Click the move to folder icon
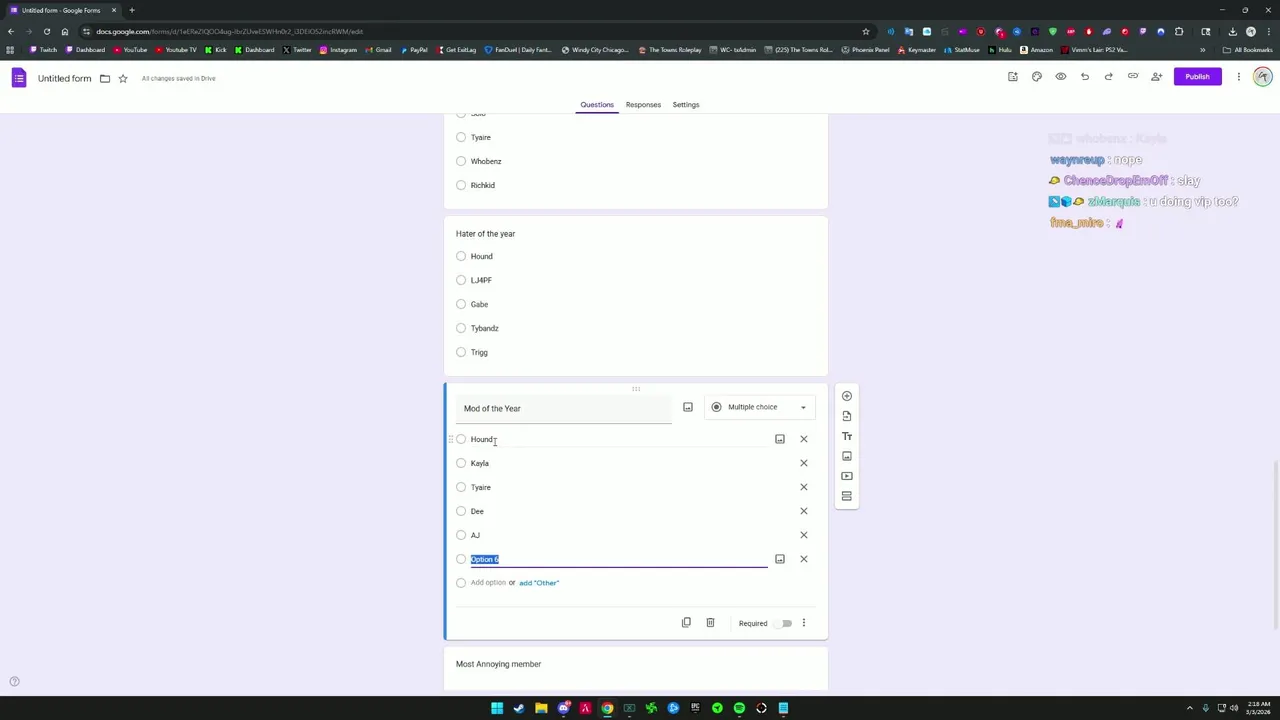The image size is (1280, 720). coord(105,78)
